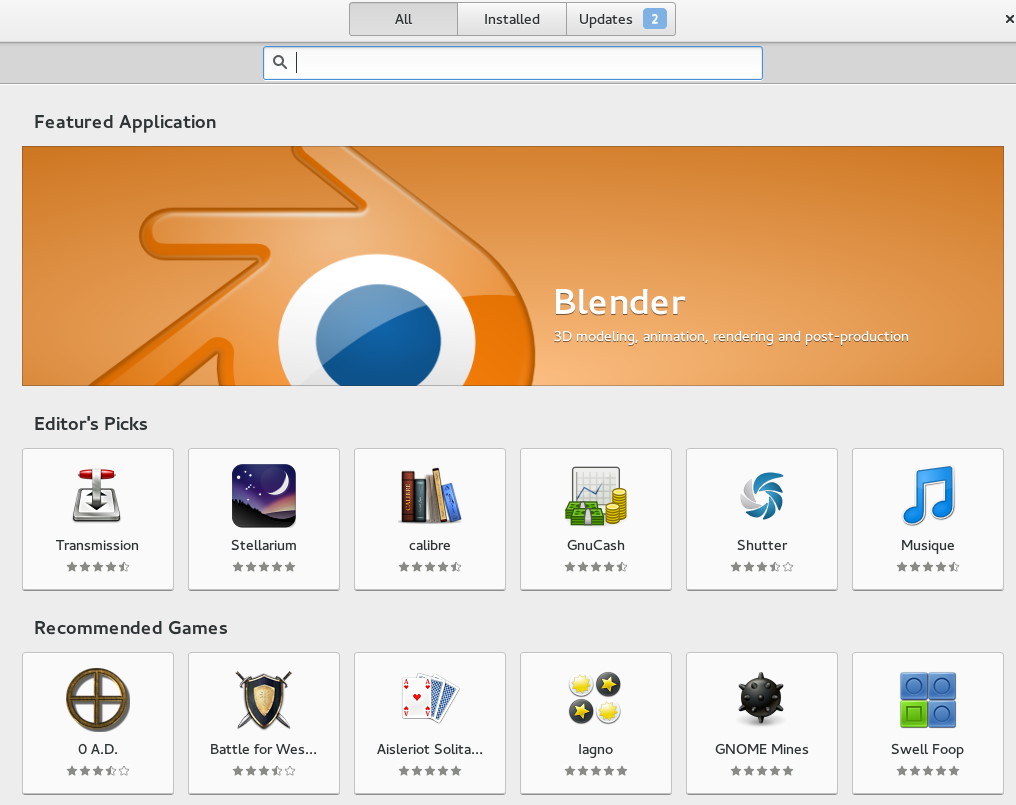Click the Aisleriot Solita... label
The height and width of the screenshot is (805, 1016).
coord(430,749)
